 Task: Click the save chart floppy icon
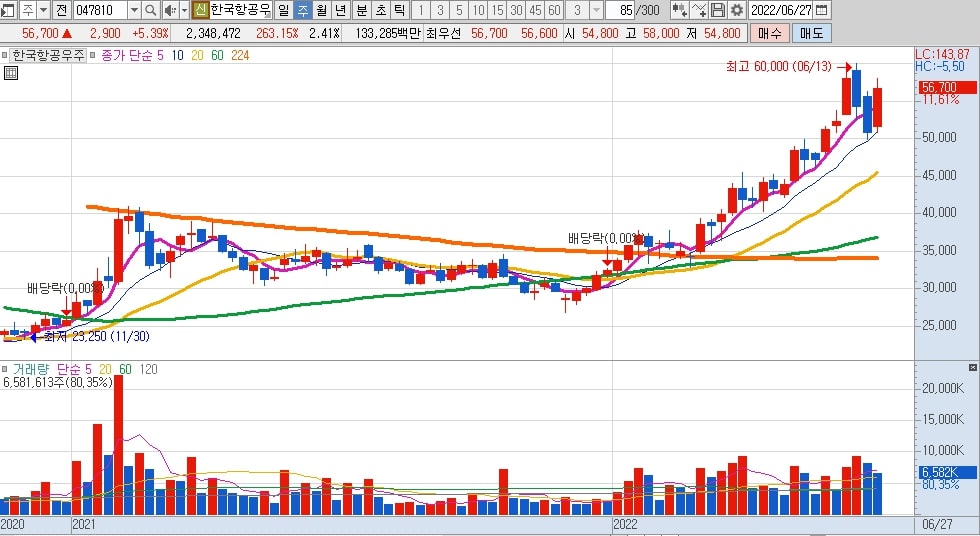(x=718, y=10)
